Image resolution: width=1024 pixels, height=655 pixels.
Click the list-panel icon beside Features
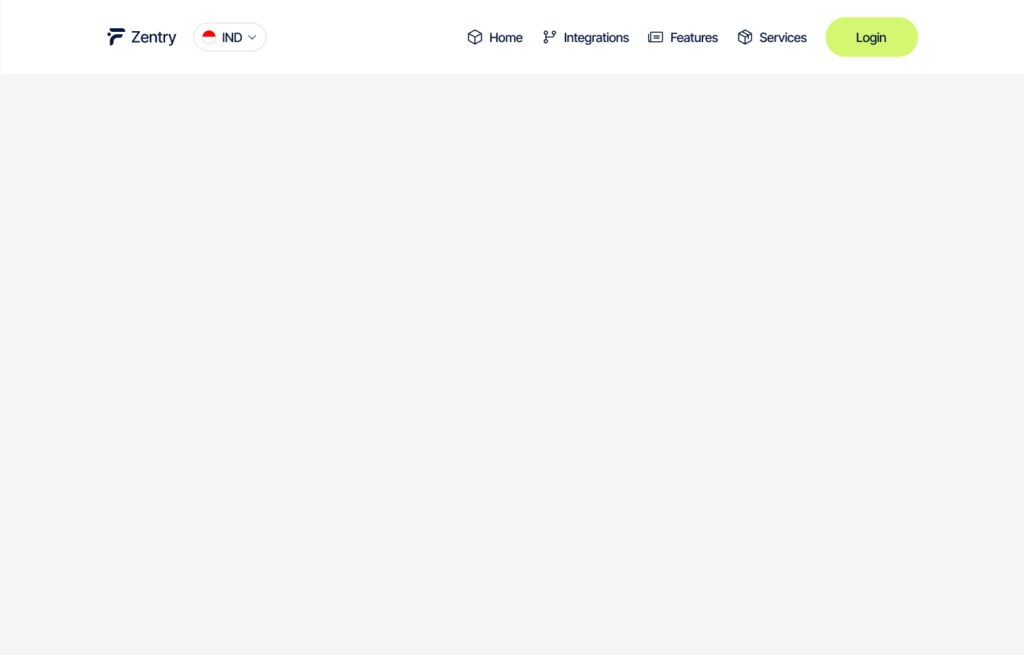click(655, 37)
